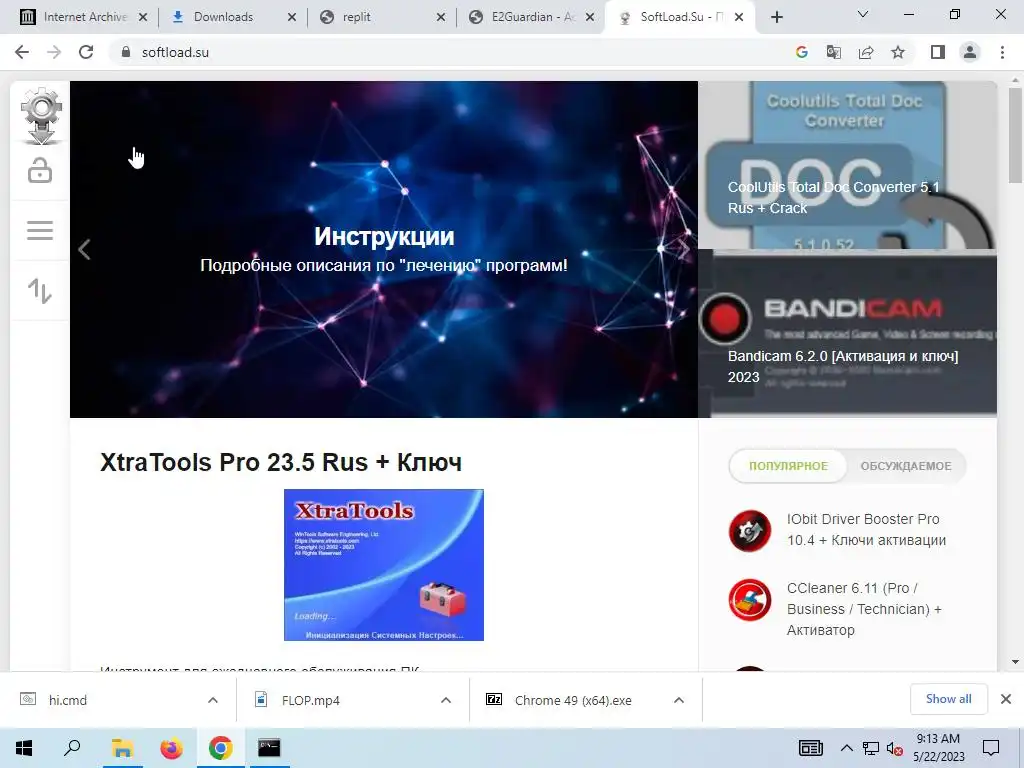1024x768 pixels.
Task: Close the replit tab
Action: click(441, 17)
